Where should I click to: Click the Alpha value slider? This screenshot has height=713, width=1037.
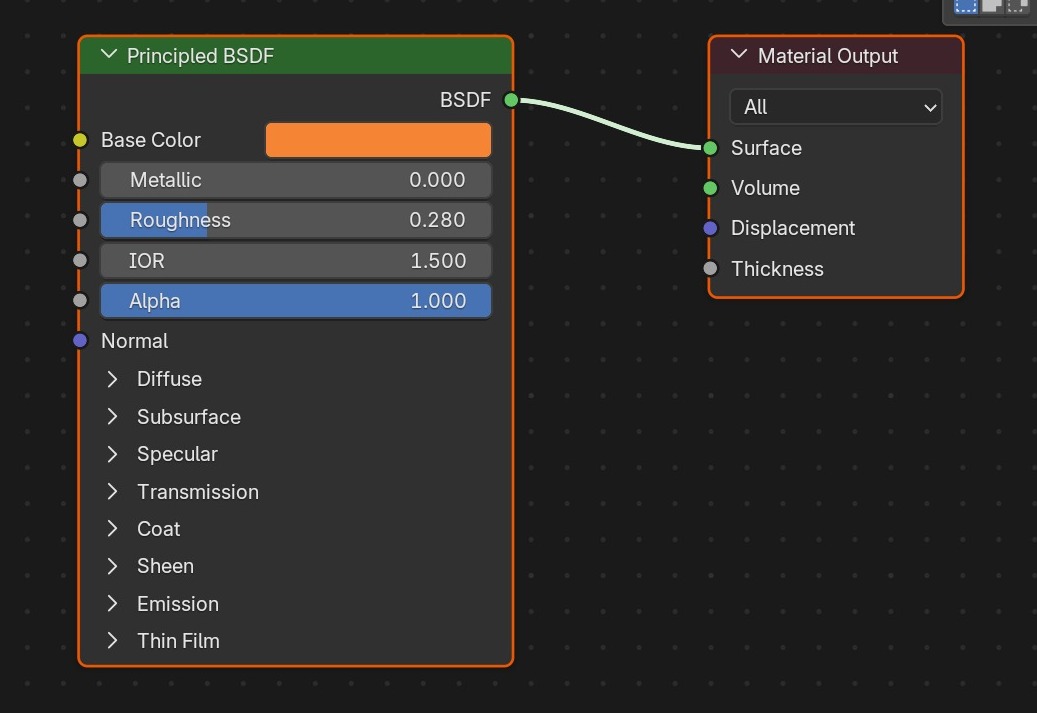click(296, 301)
